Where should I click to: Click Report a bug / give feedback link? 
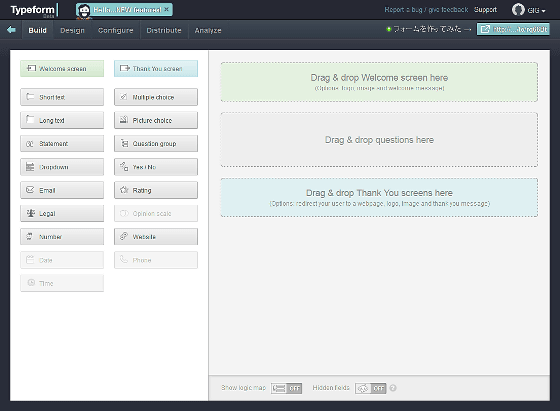point(426,10)
